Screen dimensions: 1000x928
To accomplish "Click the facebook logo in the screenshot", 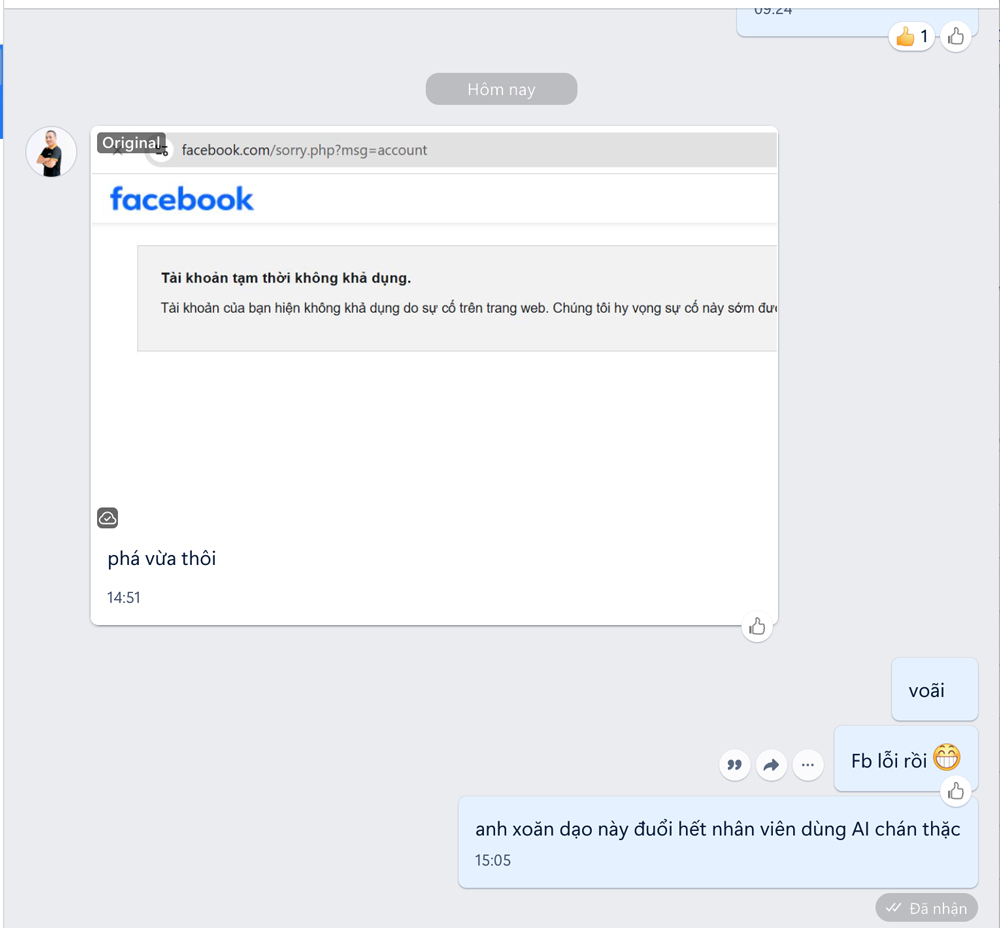I will coord(182,199).
